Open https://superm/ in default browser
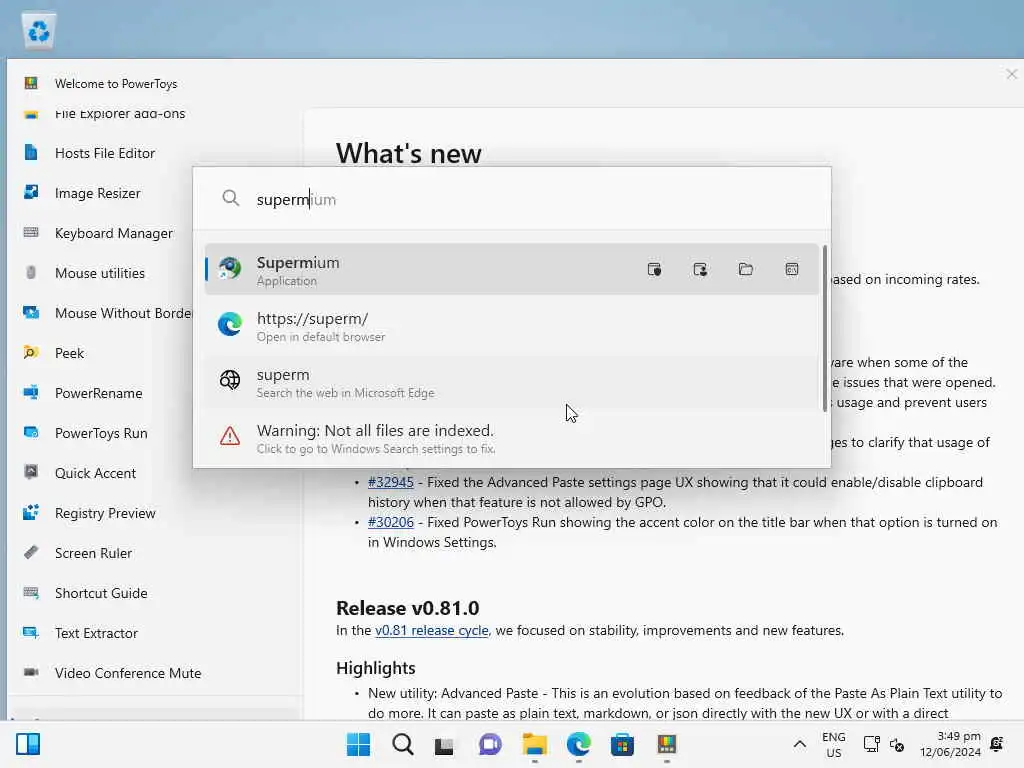 pyautogui.click(x=511, y=326)
